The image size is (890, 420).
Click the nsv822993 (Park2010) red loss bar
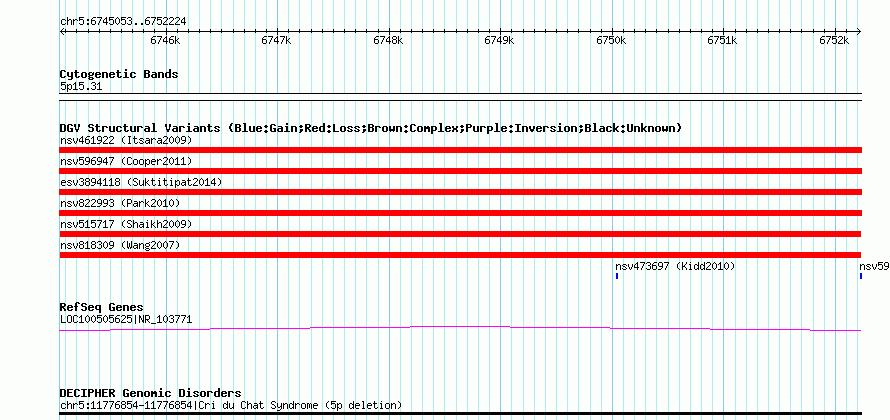coord(460,213)
